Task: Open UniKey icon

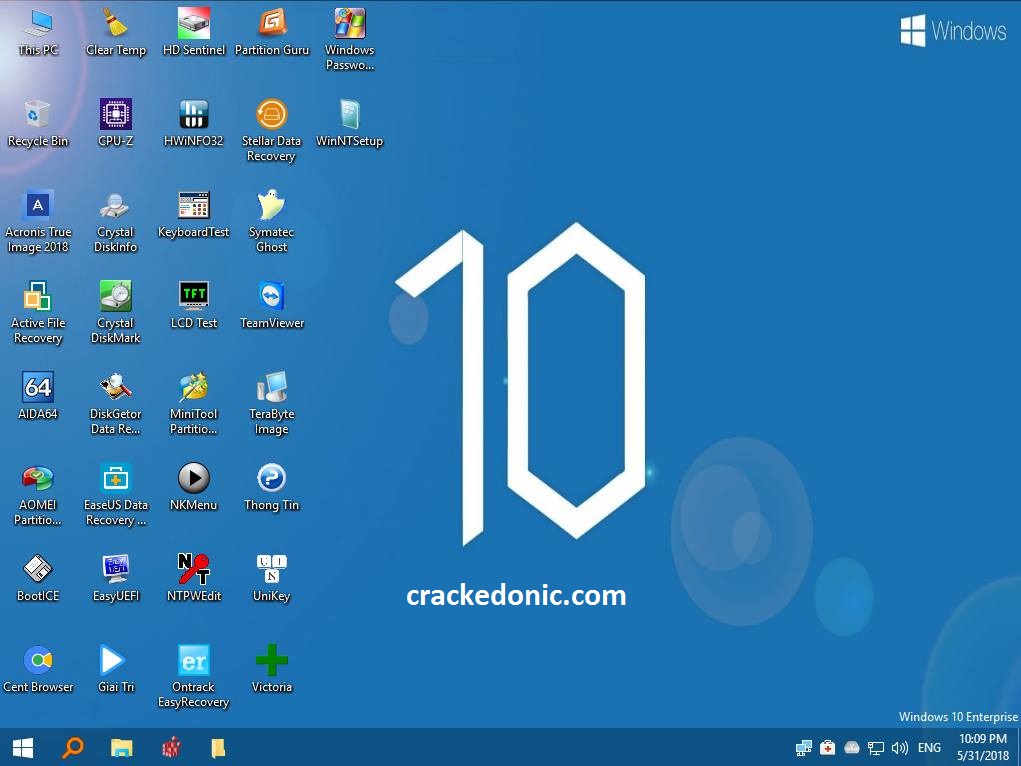Action: pos(272,578)
